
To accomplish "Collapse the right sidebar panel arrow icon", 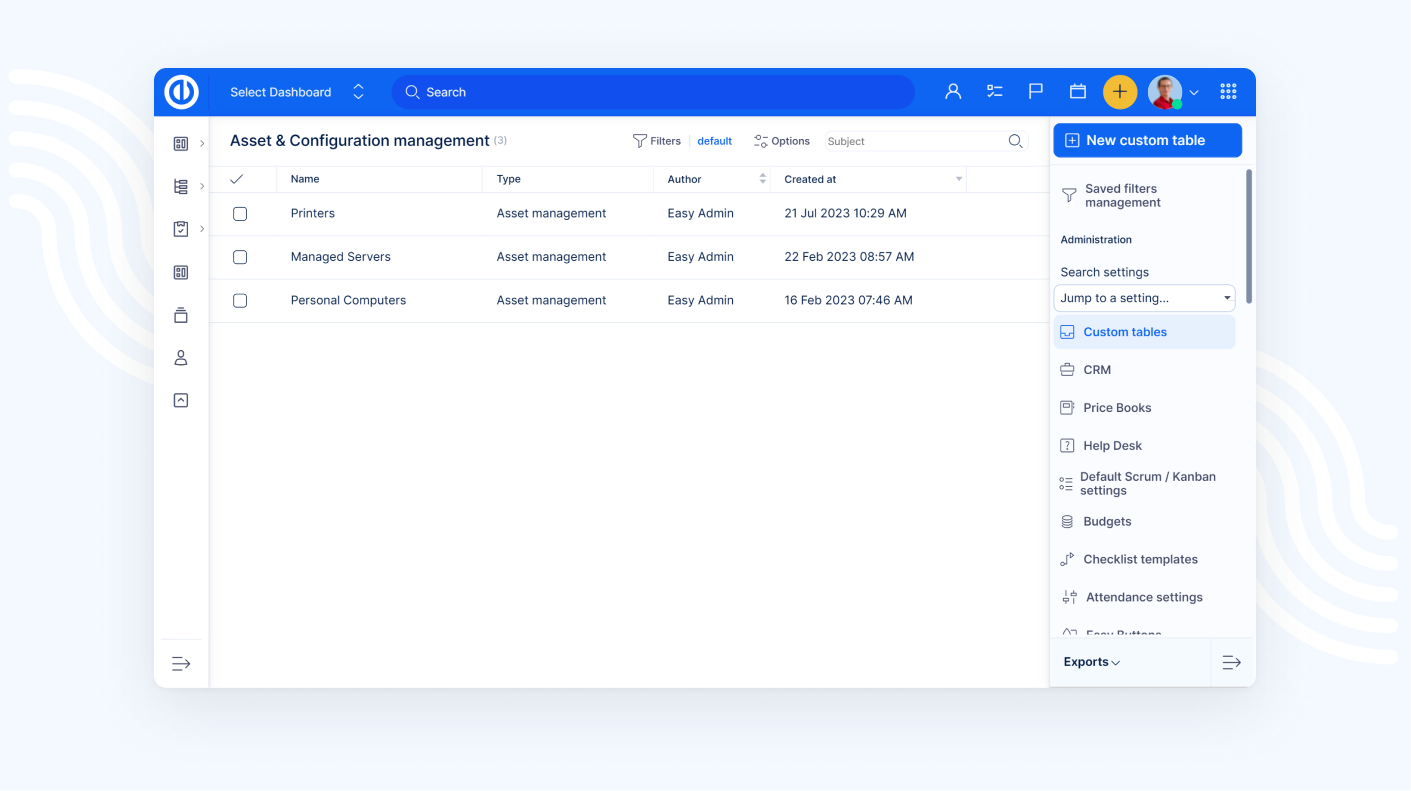I will click(x=1231, y=663).
